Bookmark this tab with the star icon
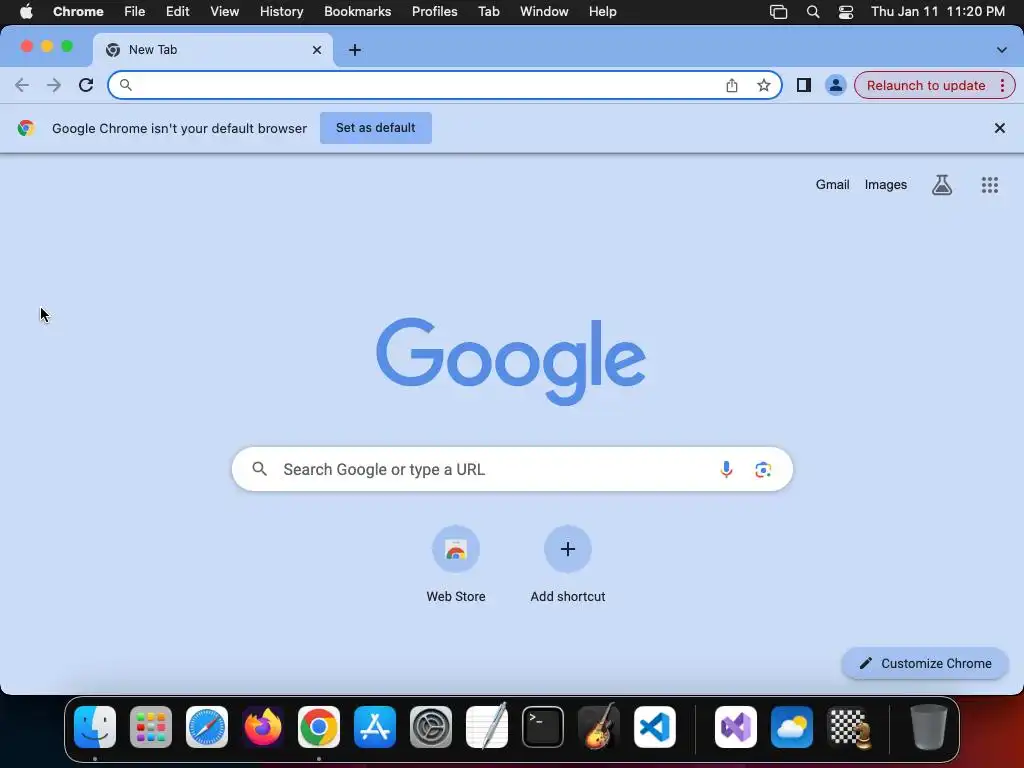 coord(763,85)
